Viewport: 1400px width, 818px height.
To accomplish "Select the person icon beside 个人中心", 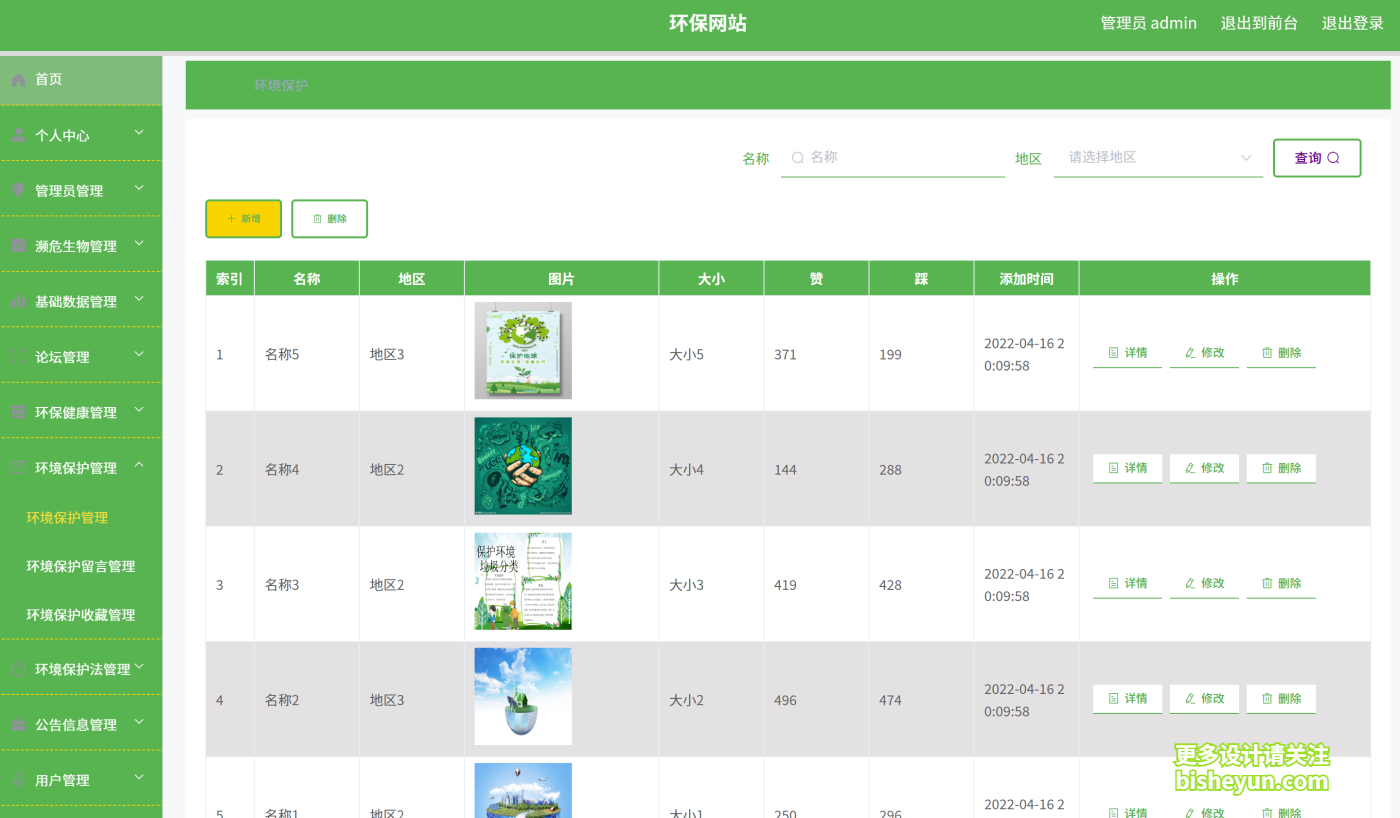I will 18,133.
